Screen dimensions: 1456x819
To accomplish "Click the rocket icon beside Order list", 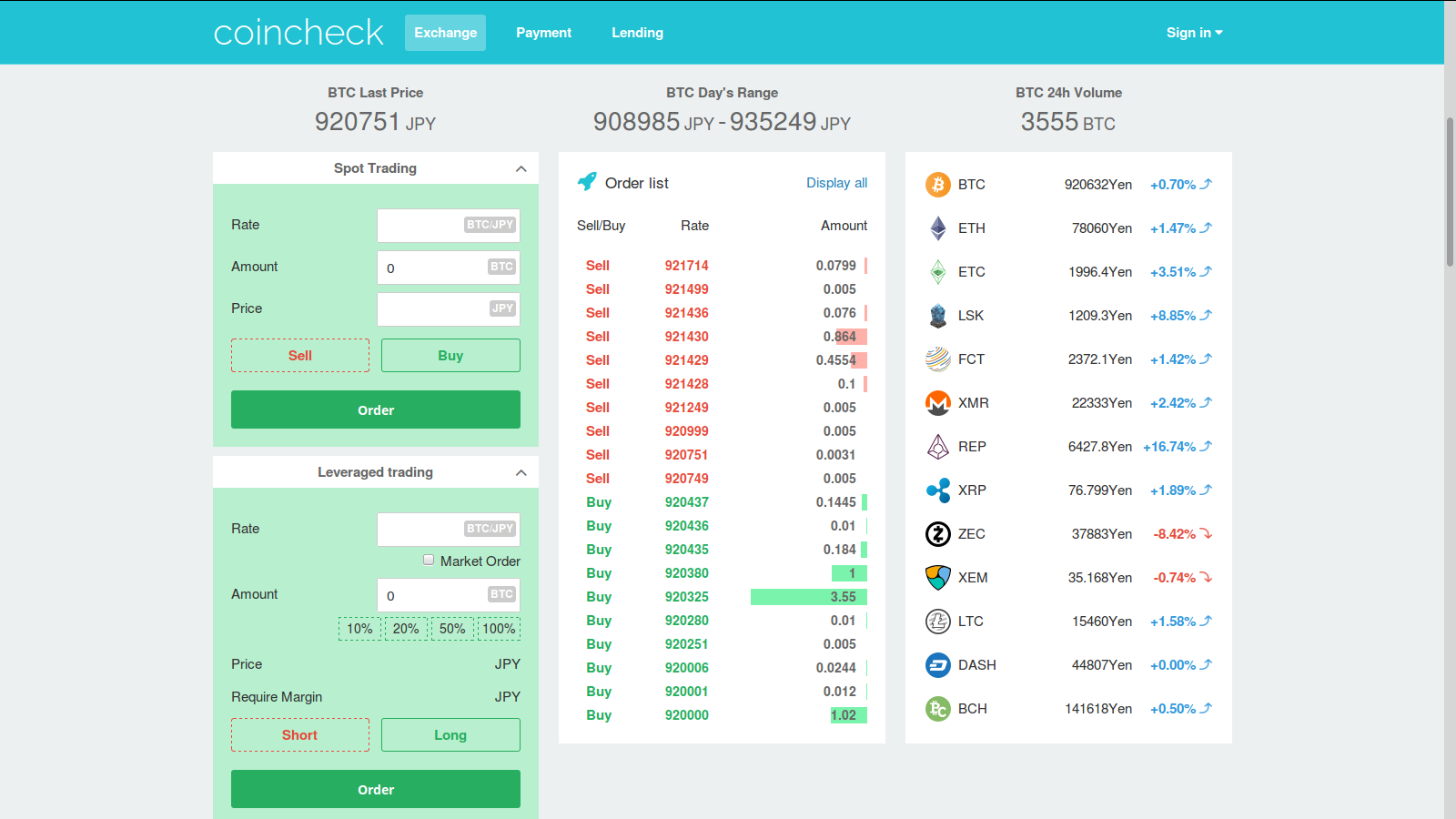I will click(x=587, y=182).
